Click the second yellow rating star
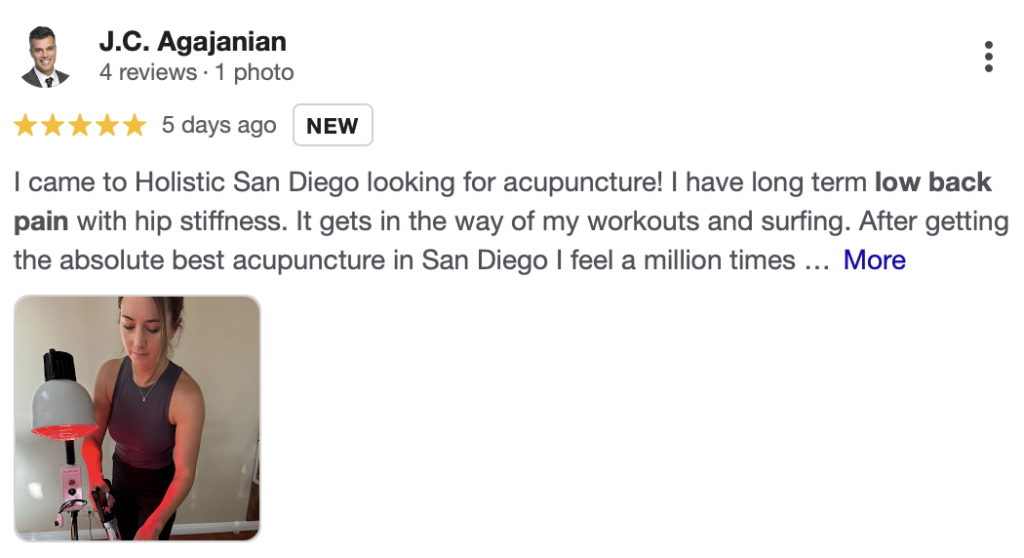 [52, 126]
